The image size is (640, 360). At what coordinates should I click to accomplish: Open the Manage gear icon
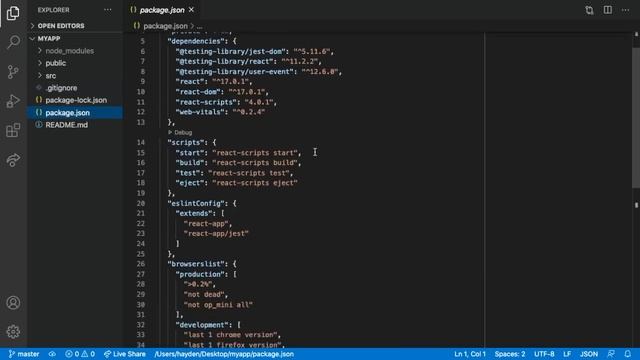(x=13, y=331)
